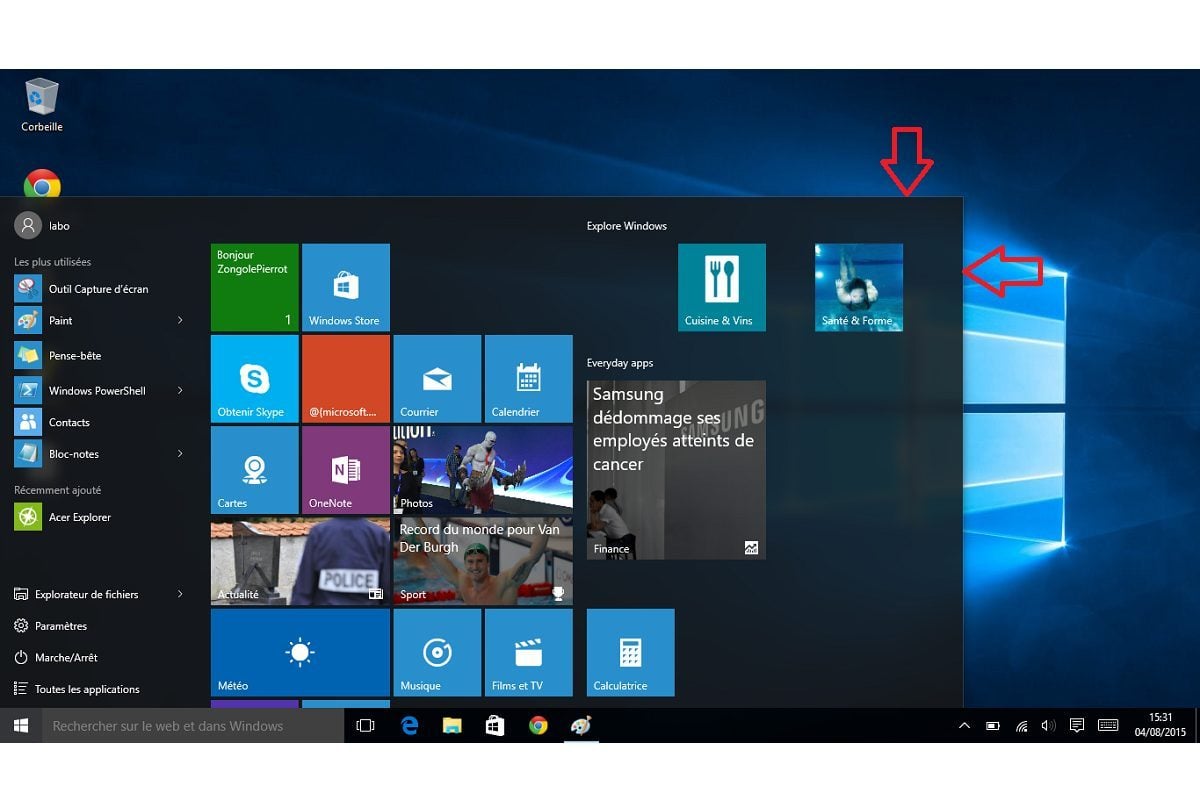Open the Action Center notifications icon
Image resolution: width=1200 pixels, height=800 pixels.
pos(1077,726)
